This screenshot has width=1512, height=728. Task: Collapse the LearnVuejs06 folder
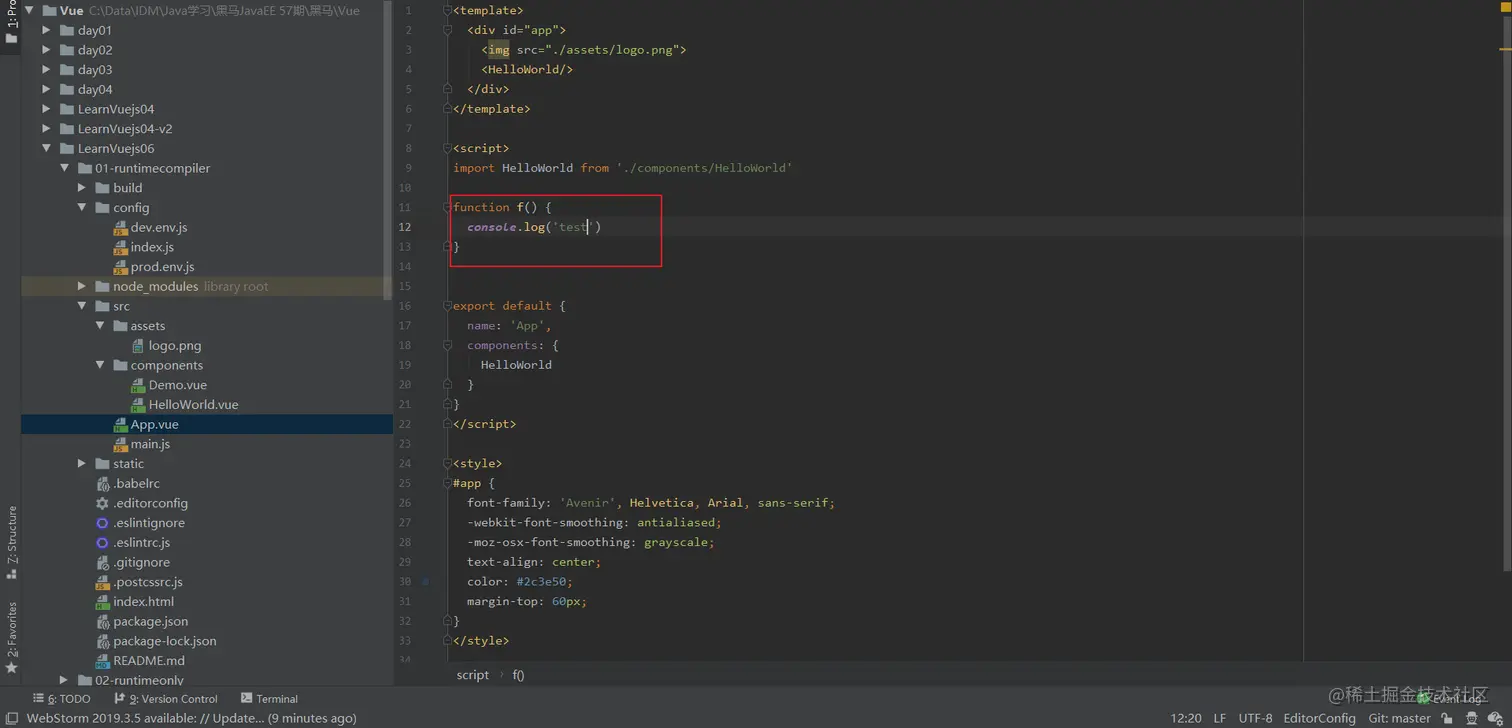[x=46, y=148]
